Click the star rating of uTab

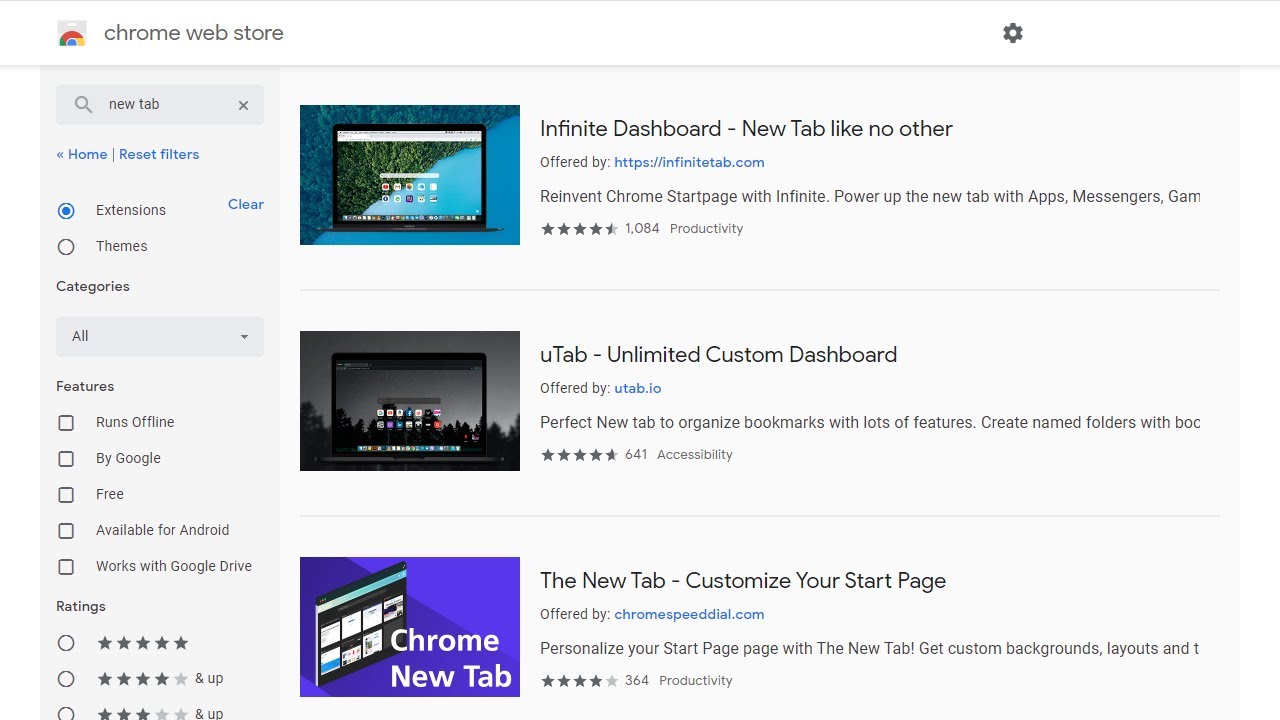(580, 455)
